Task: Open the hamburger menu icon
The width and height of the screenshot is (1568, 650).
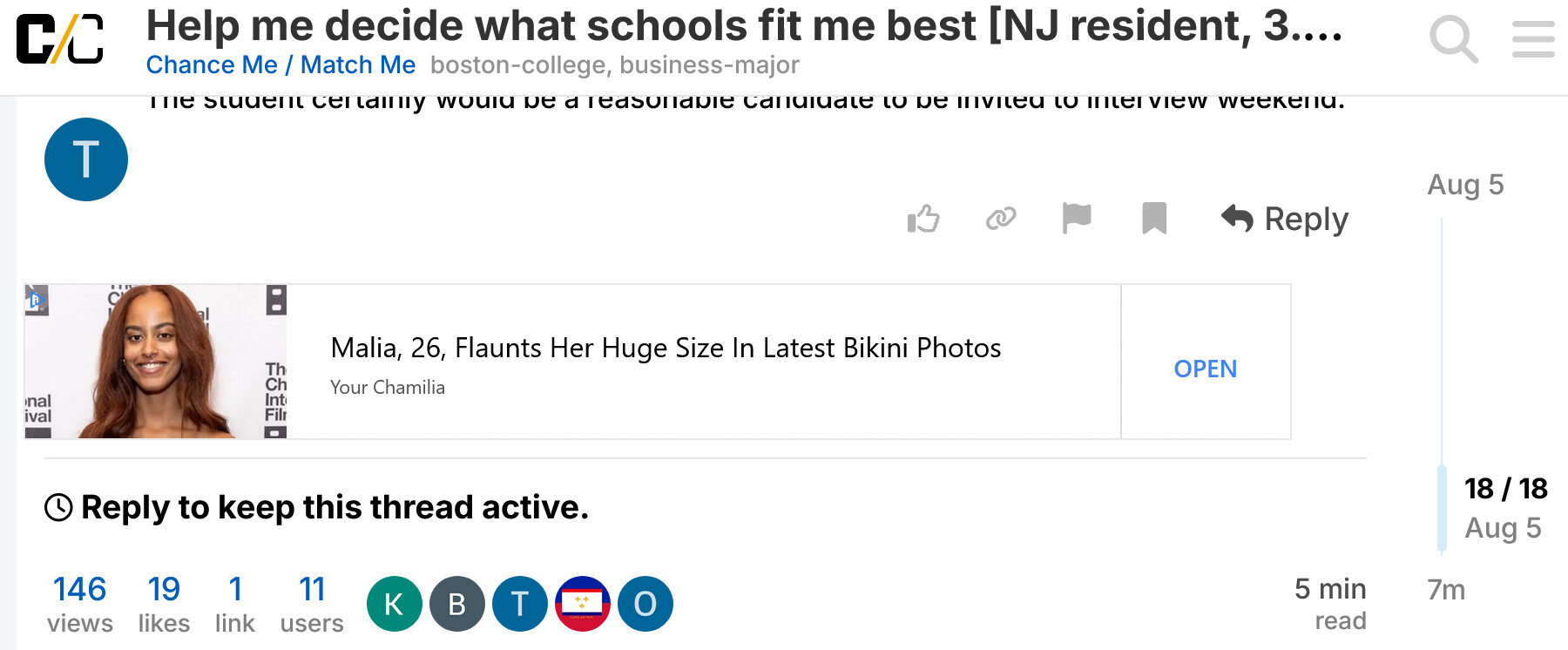Action: tap(1533, 39)
